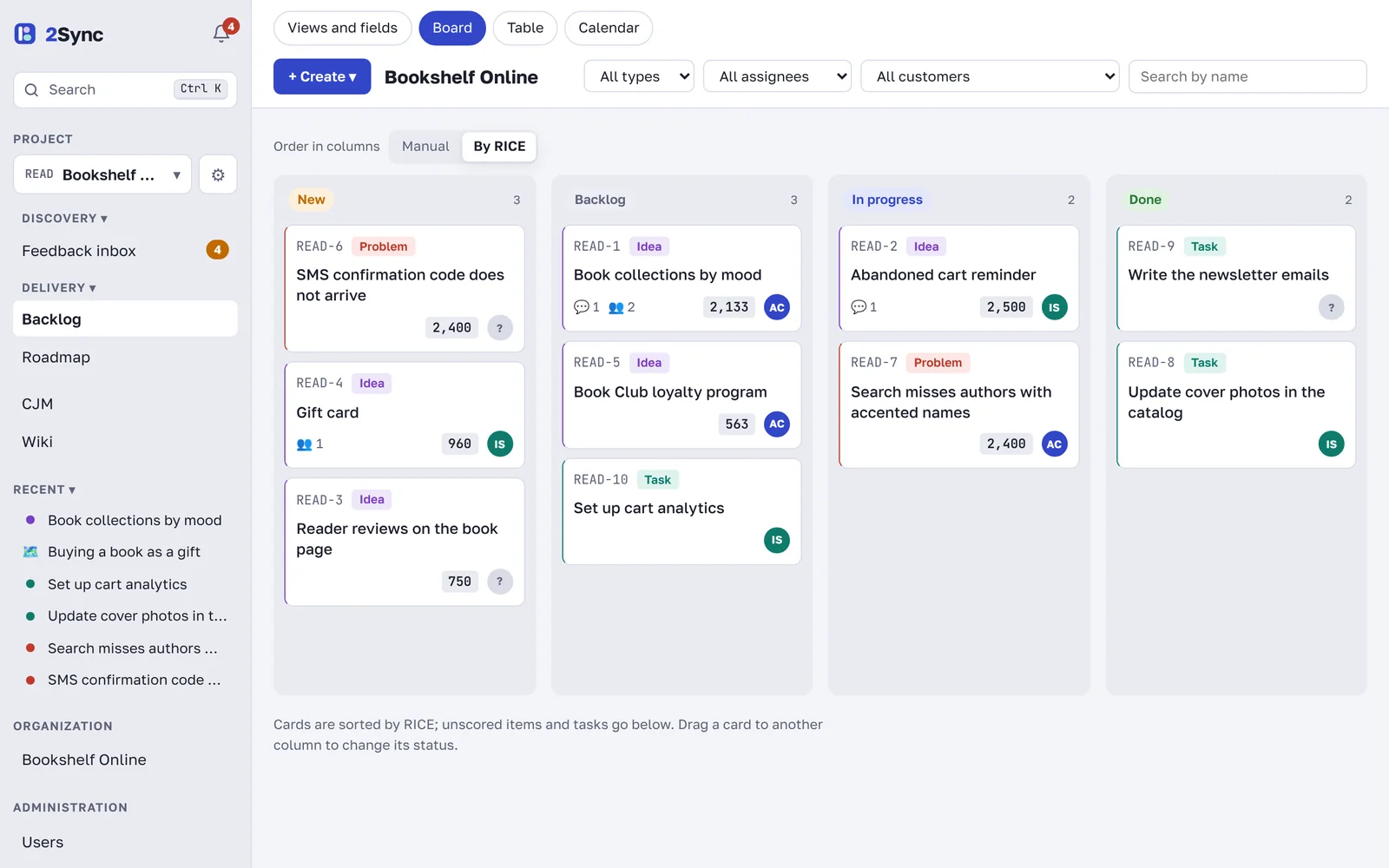
Task: Open the Create dropdown button
Action: pyautogui.click(x=322, y=76)
